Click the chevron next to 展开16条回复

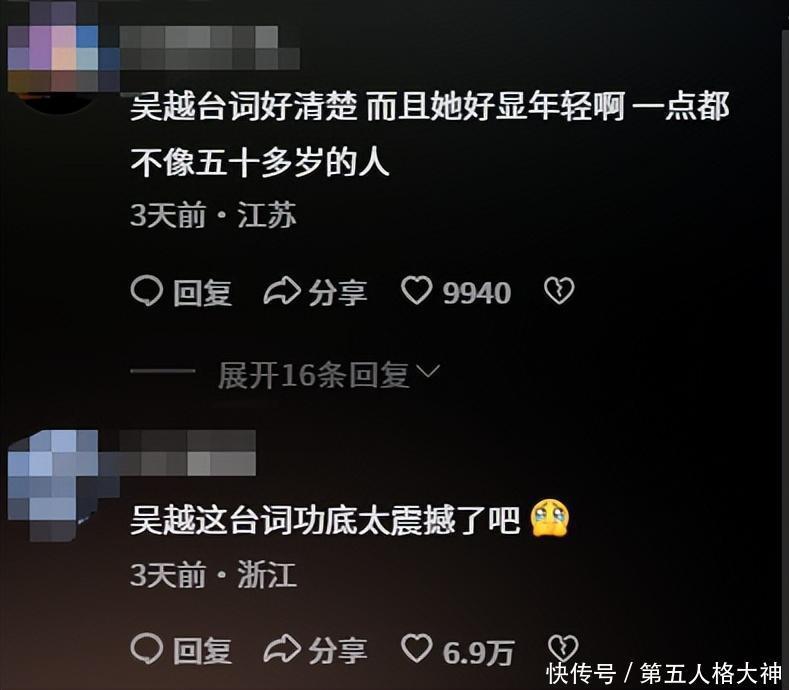[x=429, y=371]
